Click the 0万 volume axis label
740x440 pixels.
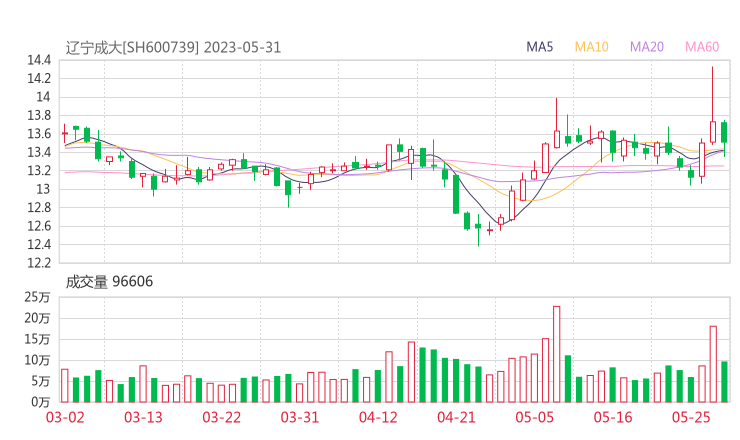tap(41, 402)
